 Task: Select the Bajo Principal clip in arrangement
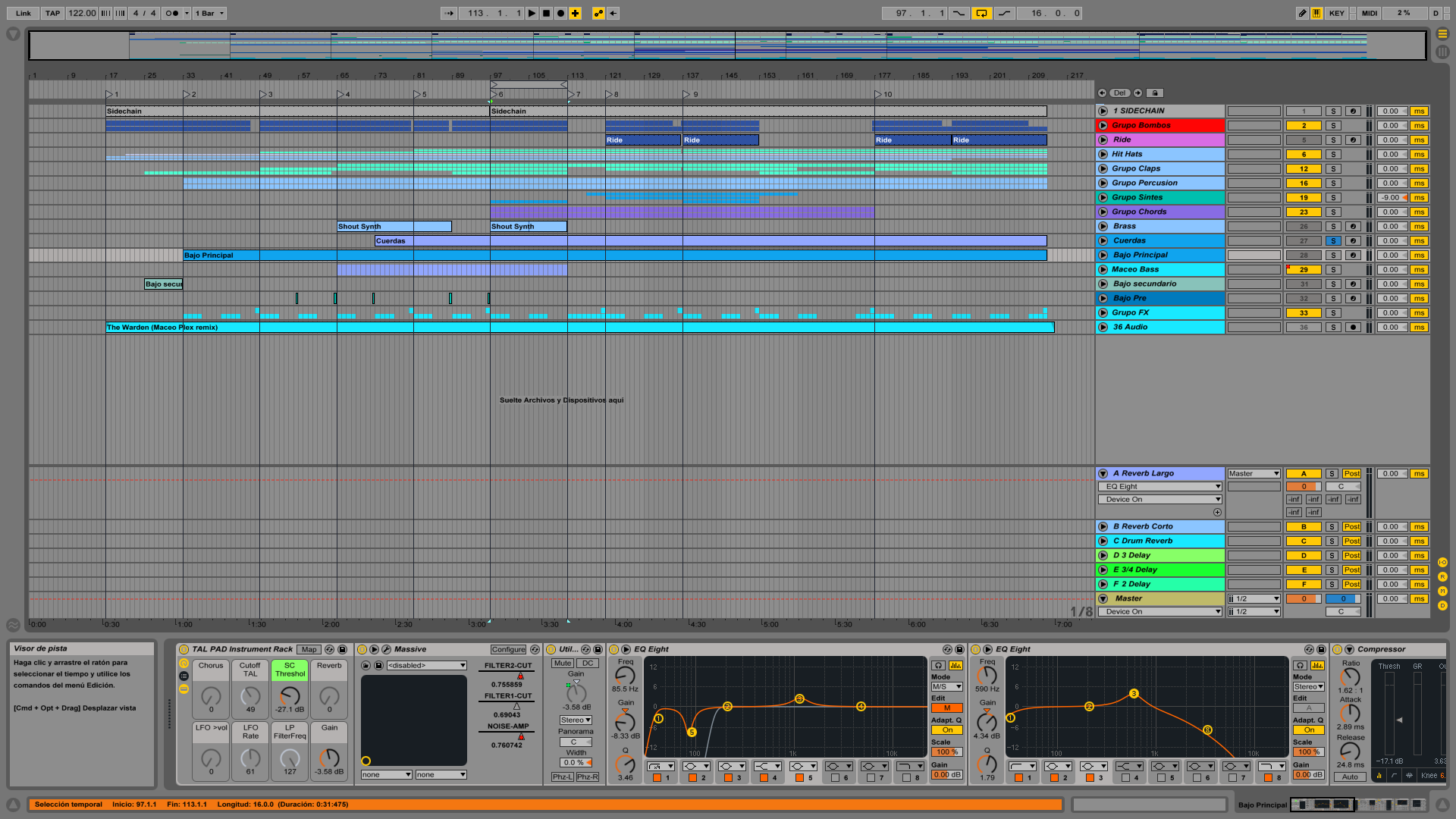point(614,255)
